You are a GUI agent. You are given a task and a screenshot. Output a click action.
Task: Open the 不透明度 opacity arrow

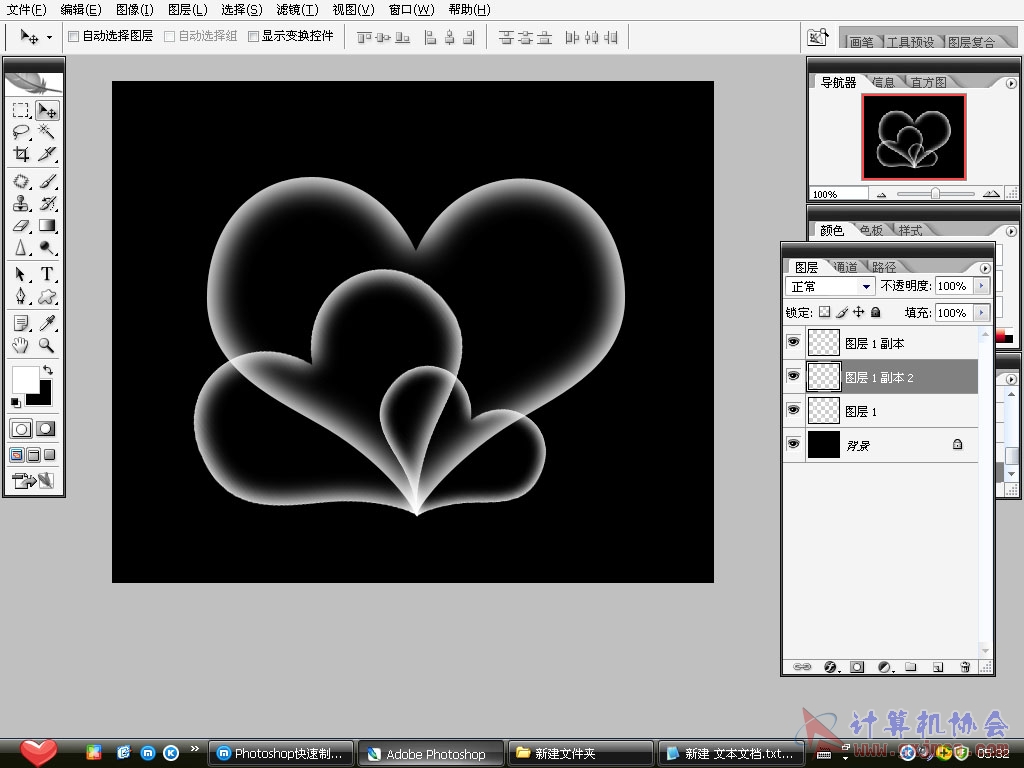982,286
